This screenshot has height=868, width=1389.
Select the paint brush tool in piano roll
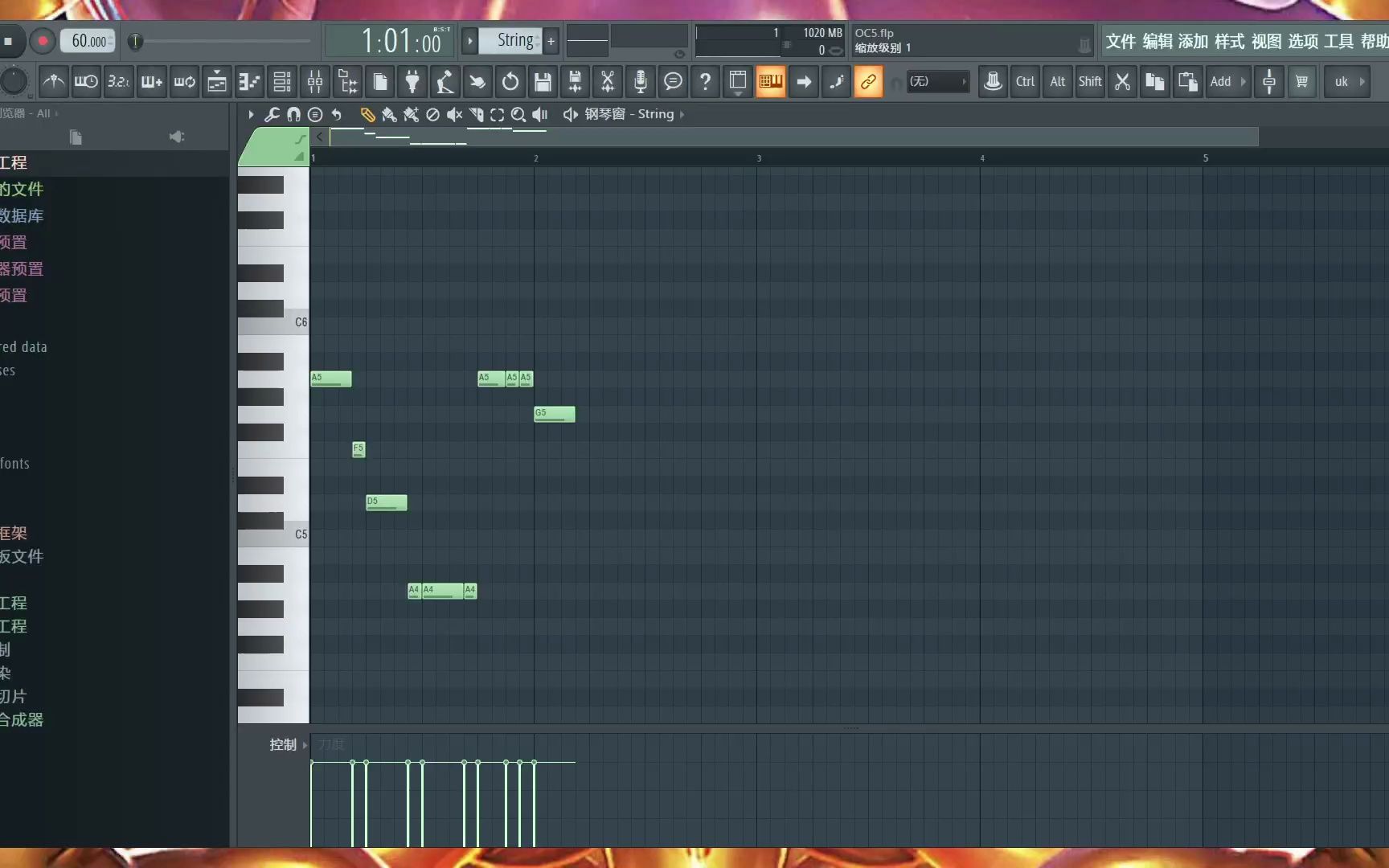[x=389, y=115]
